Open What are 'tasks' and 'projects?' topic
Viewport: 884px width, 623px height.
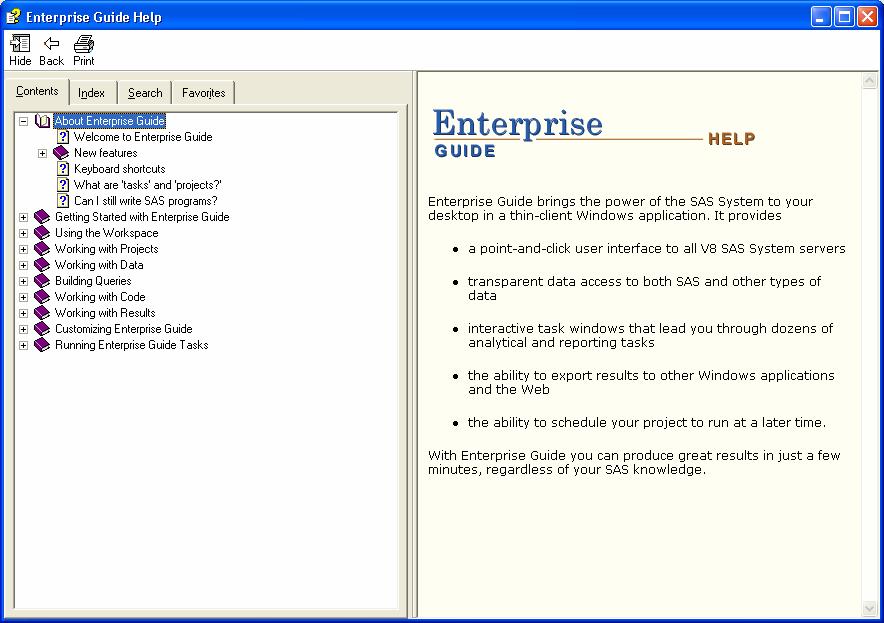click(148, 185)
